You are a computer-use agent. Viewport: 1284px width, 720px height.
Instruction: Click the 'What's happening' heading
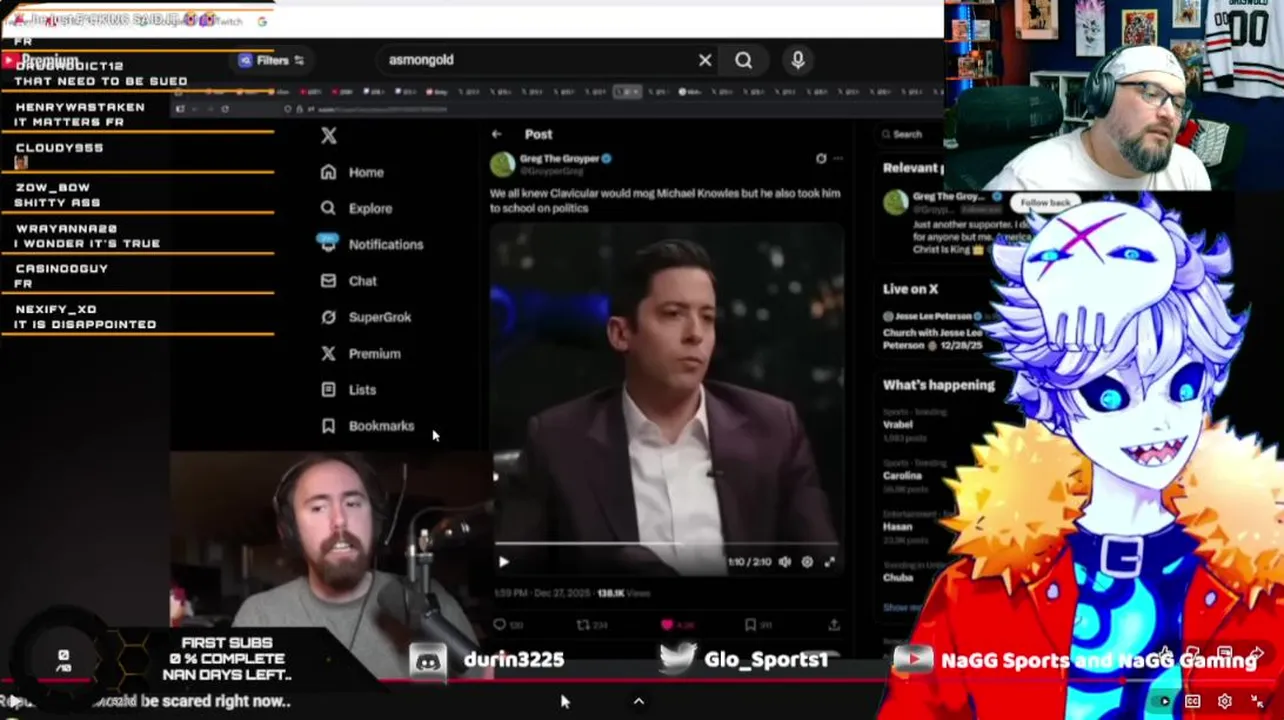tap(938, 385)
